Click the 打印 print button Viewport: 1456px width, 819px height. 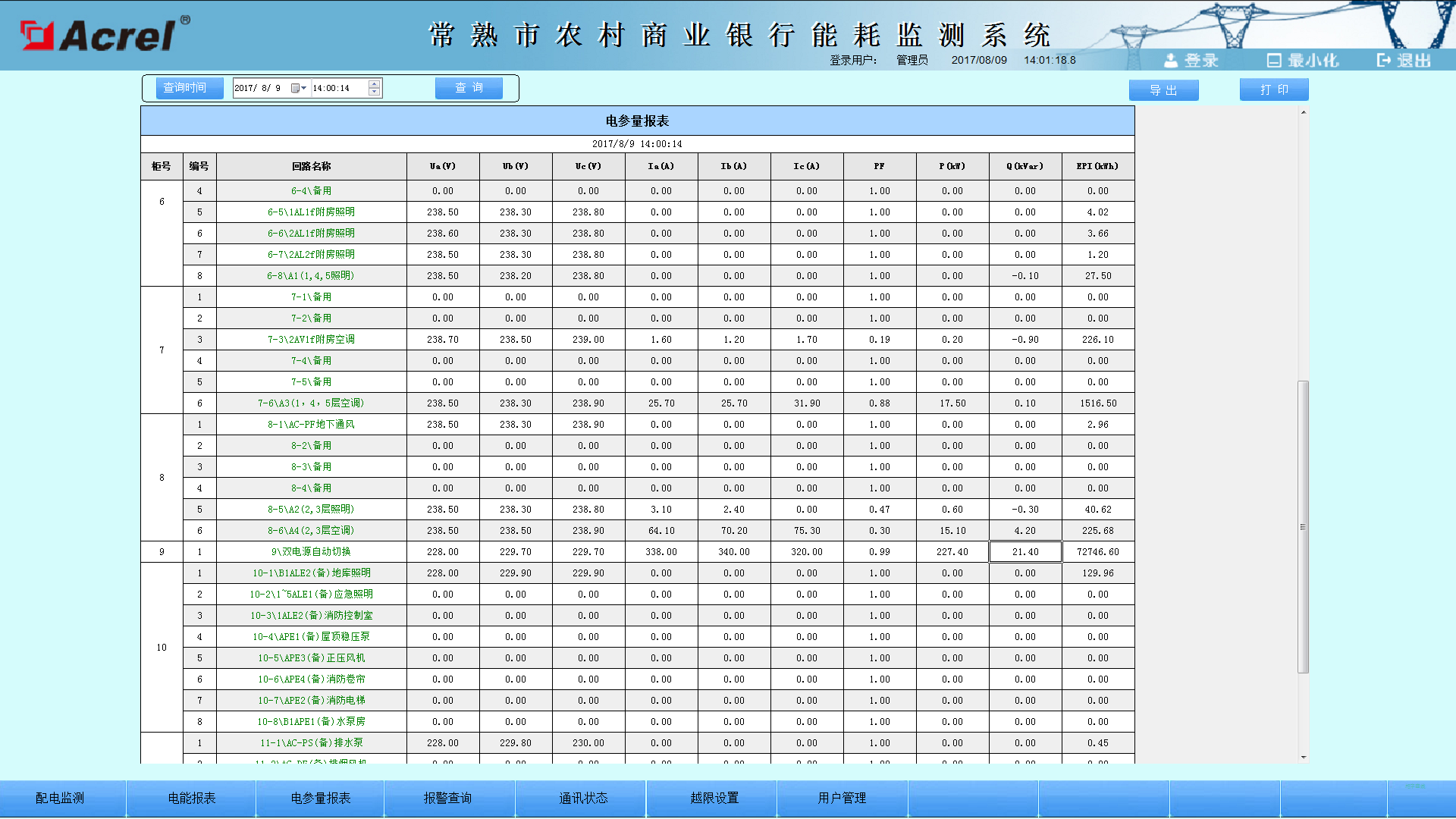click(1274, 89)
